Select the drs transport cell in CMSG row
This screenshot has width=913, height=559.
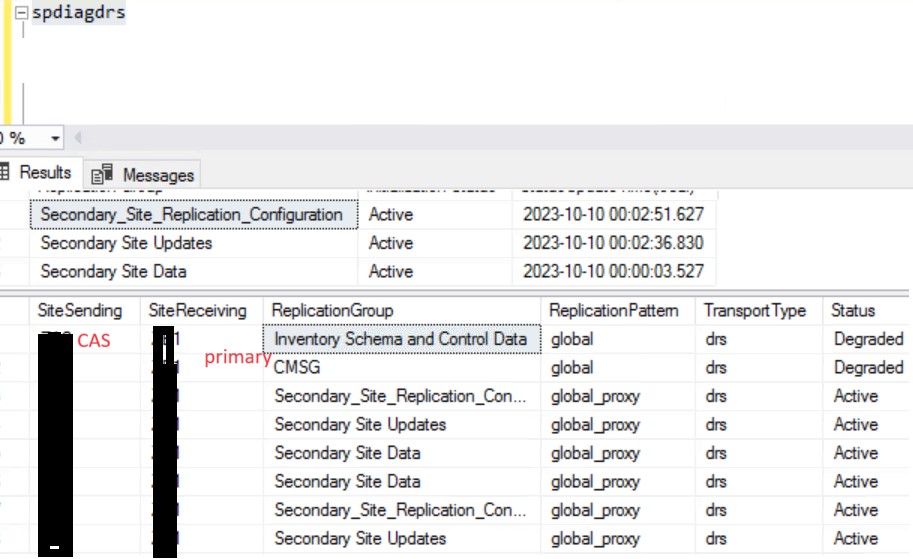click(x=759, y=367)
